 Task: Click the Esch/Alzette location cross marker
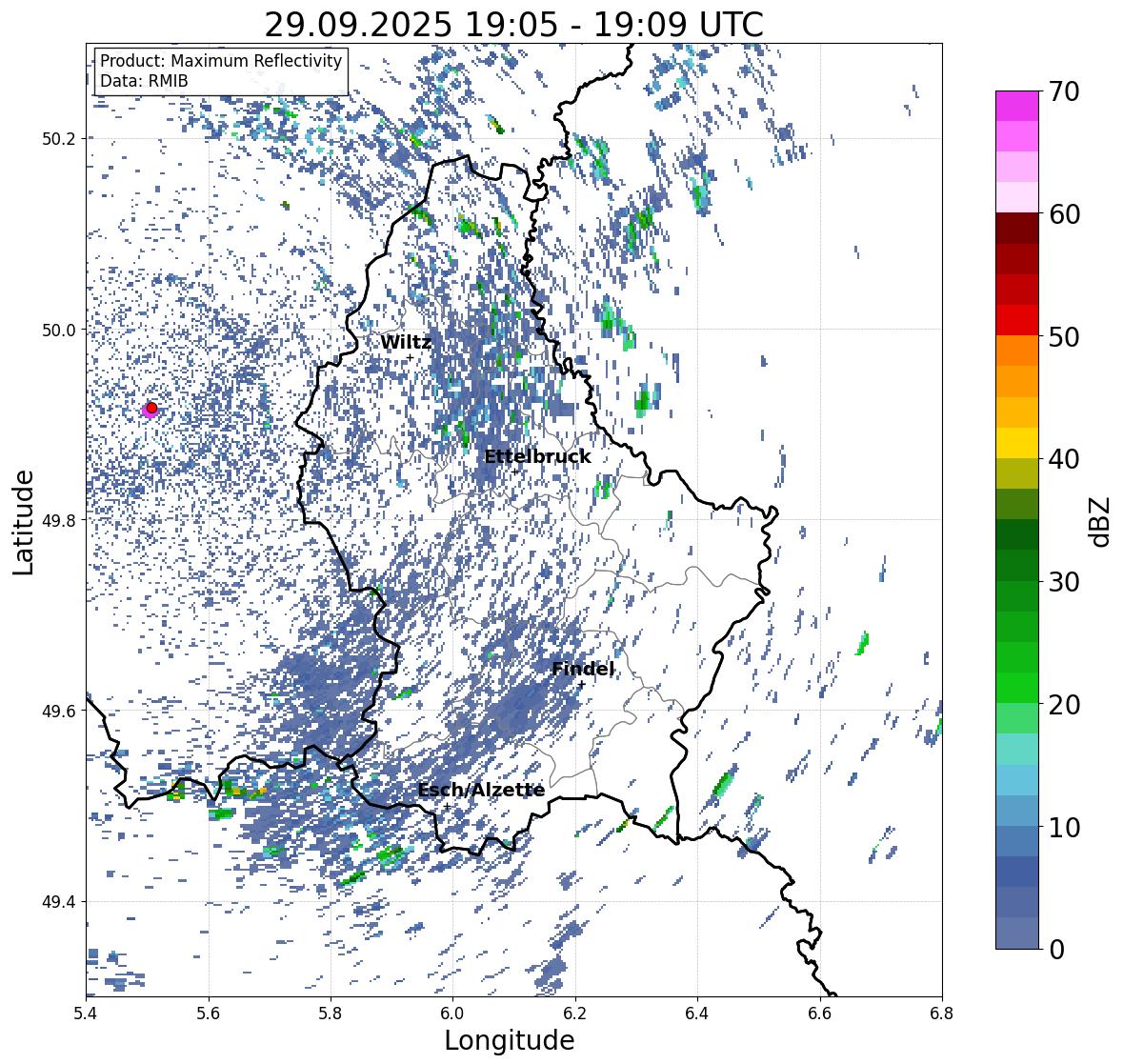[447, 807]
